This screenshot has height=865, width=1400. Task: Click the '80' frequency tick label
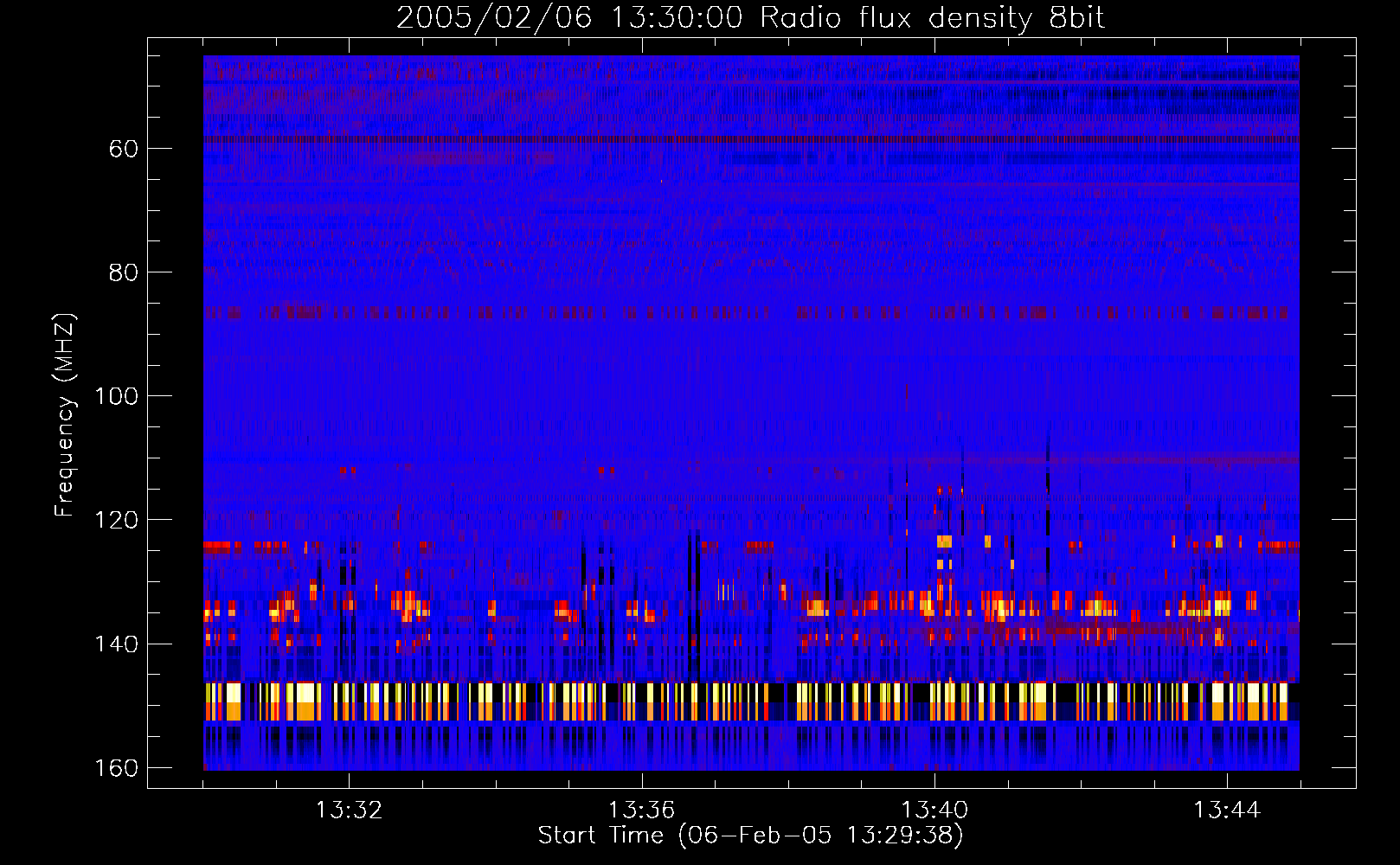pyautogui.click(x=123, y=272)
